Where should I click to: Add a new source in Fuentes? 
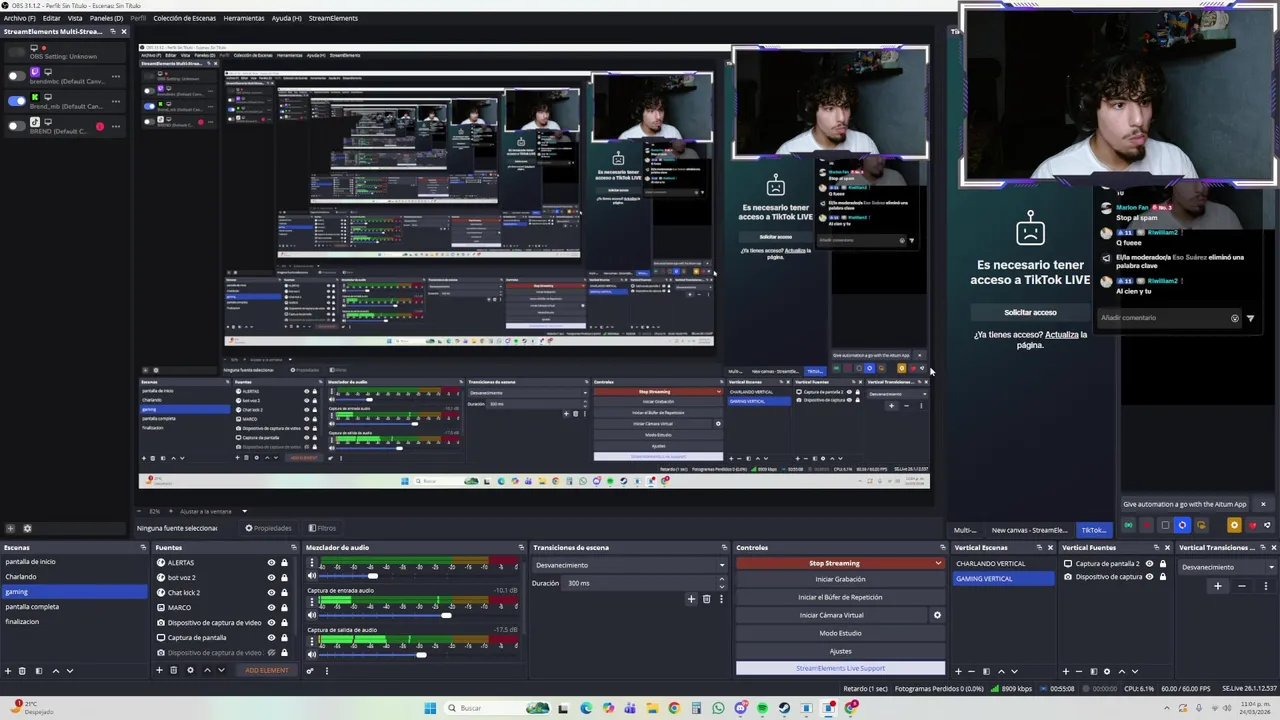159,670
